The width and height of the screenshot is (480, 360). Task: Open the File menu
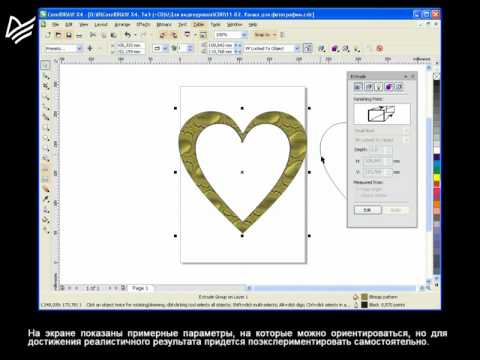[55, 25]
